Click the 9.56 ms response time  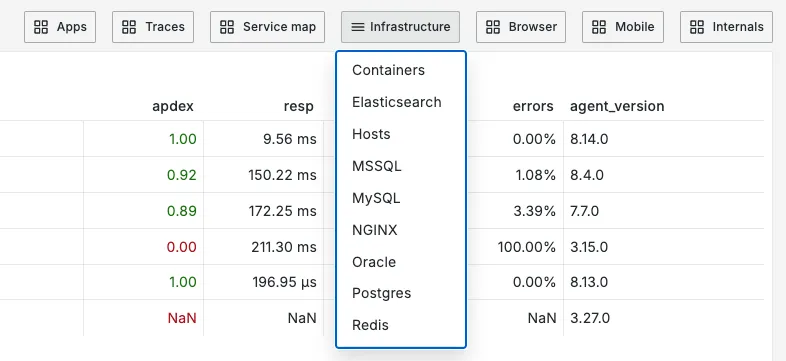pyautogui.click(x=290, y=139)
